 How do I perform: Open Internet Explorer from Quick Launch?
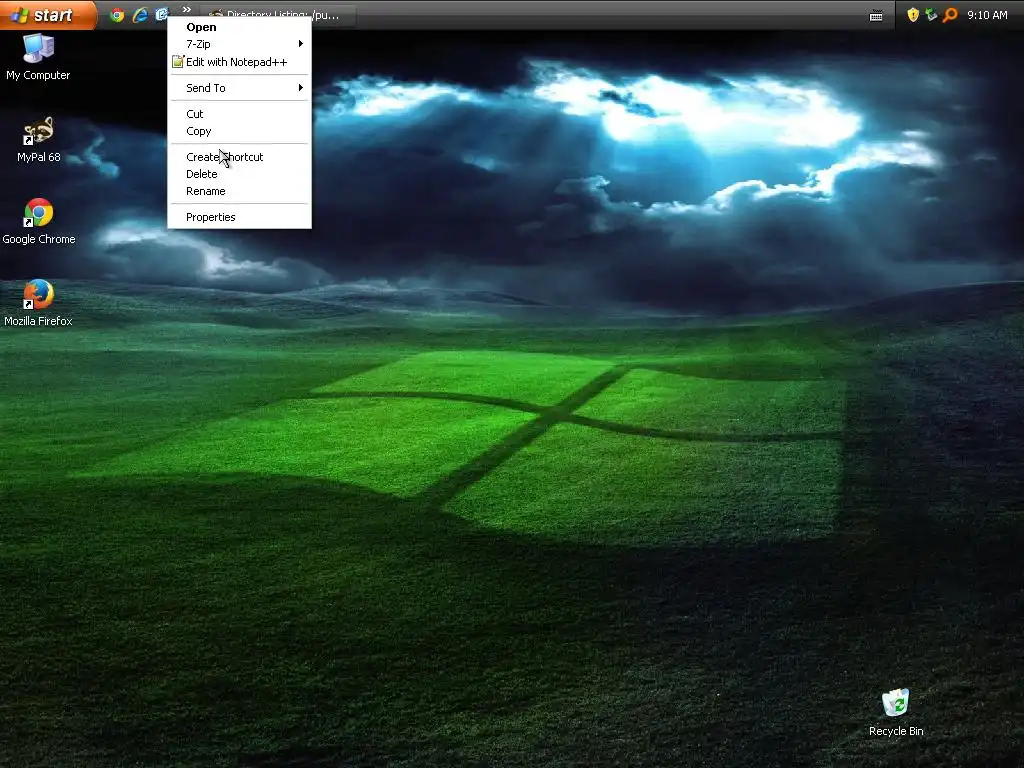(140, 15)
